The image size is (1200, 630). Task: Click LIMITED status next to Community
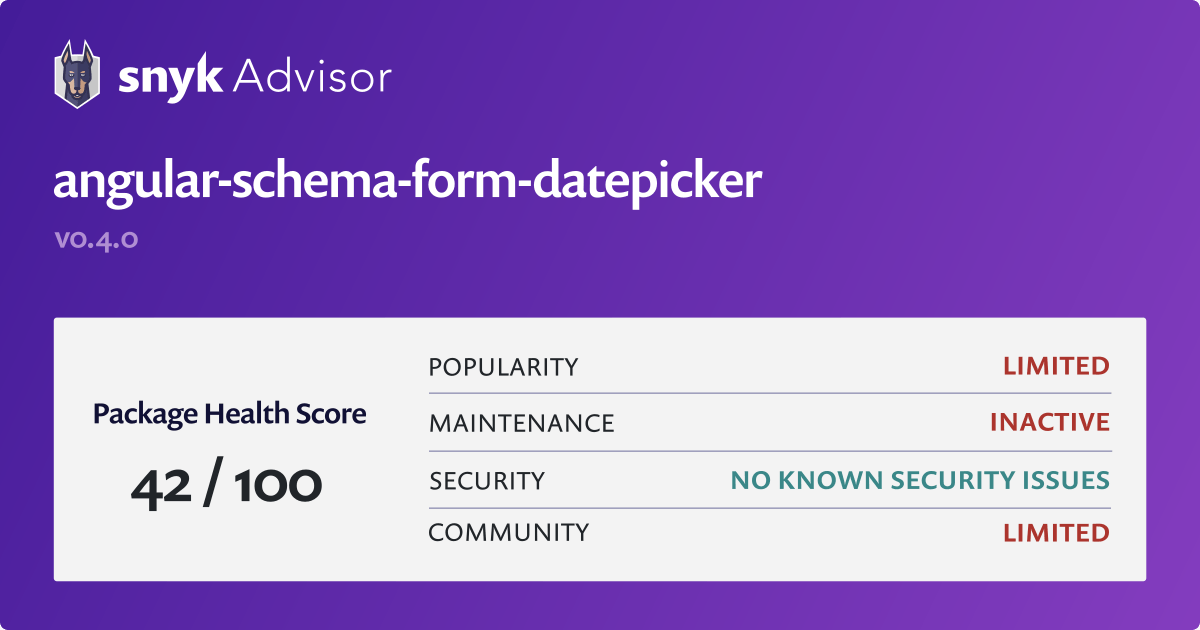click(x=1056, y=533)
